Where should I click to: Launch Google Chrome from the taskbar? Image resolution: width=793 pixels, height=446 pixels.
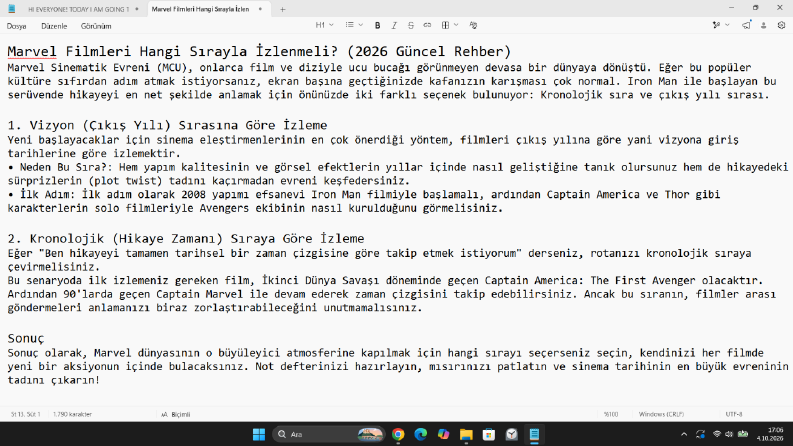(398, 434)
